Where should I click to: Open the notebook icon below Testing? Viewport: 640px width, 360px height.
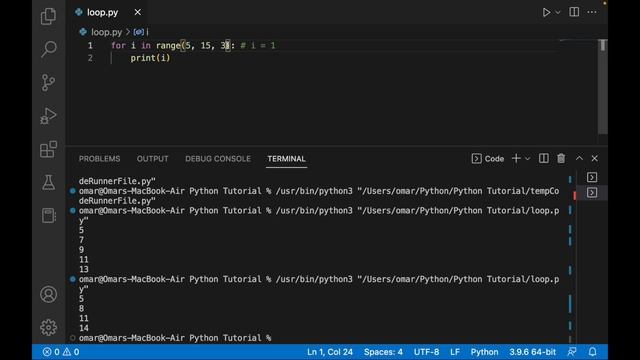(48, 216)
